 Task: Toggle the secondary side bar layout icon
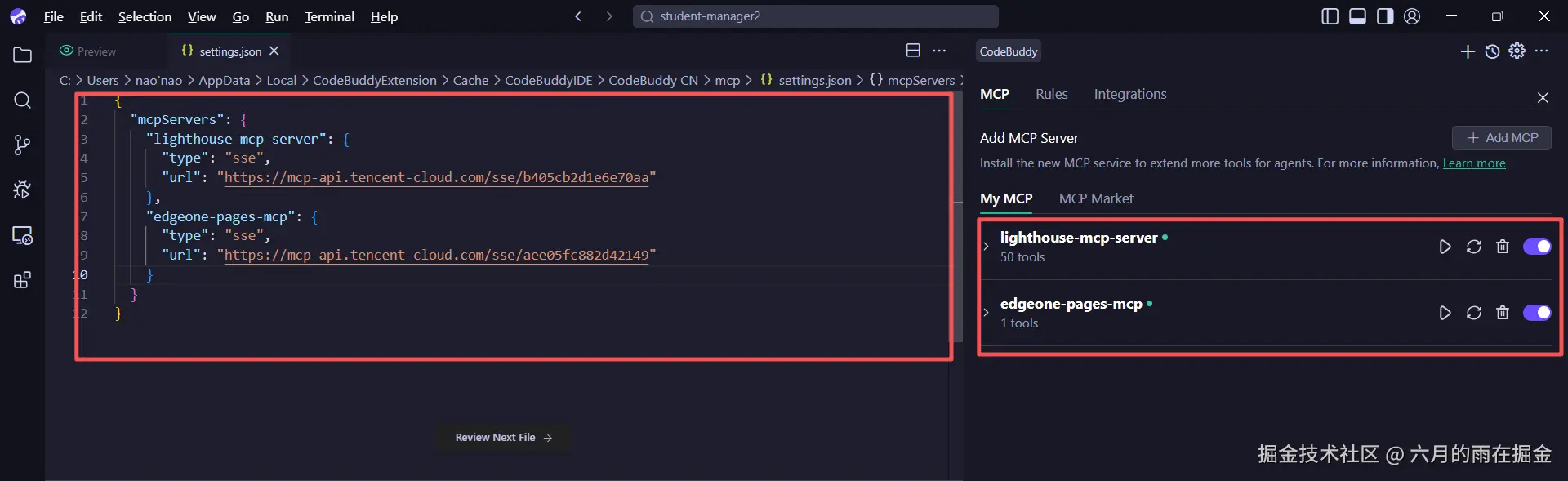click(1385, 16)
